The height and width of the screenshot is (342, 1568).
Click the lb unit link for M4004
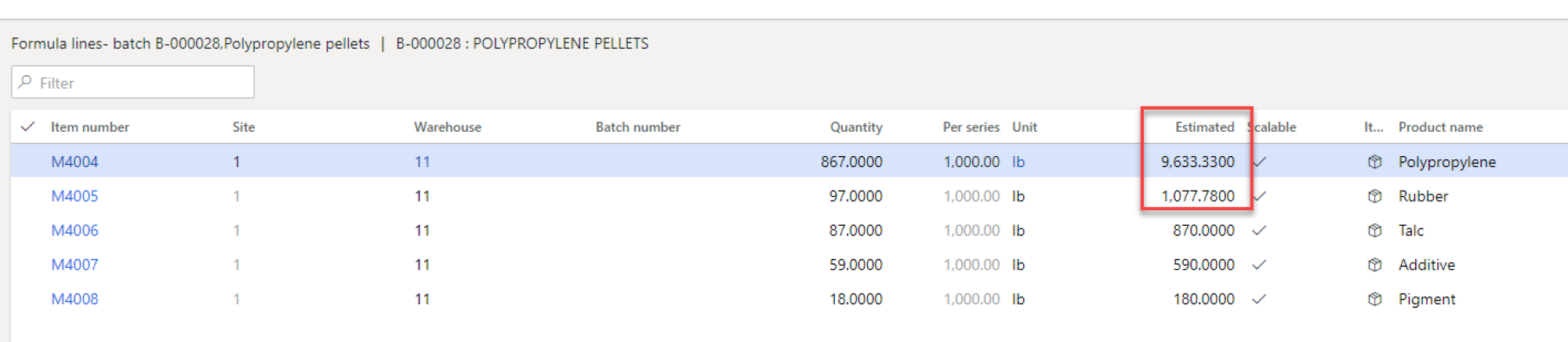click(x=1018, y=162)
